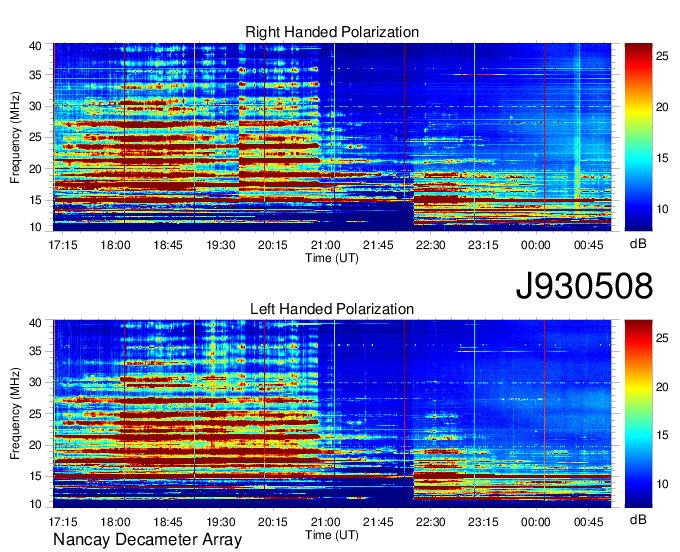Screen dimensions: 680x552
Task: Click the "21:00" time tick of Left Handed plot
Action: pos(326,522)
